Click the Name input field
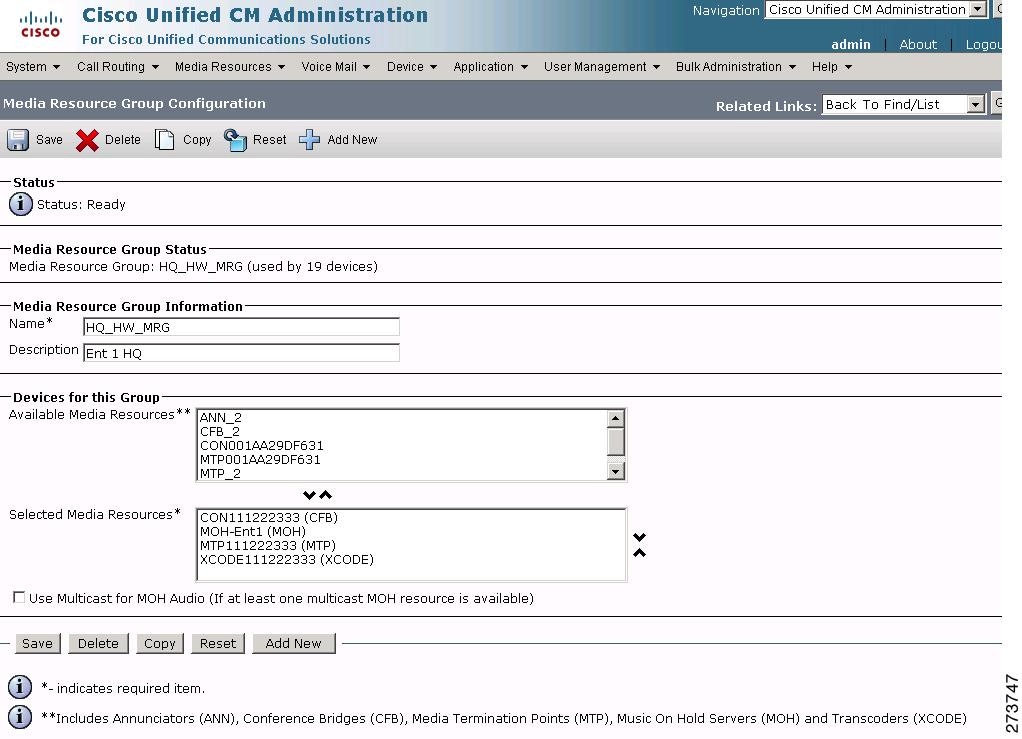This screenshot has height=739, width=1022. point(241,326)
